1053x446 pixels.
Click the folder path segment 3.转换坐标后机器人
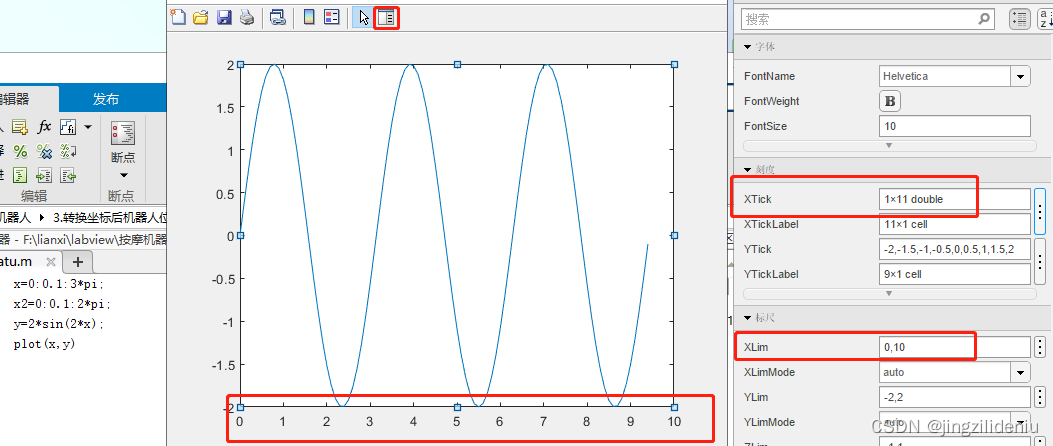(x=109, y=218)
